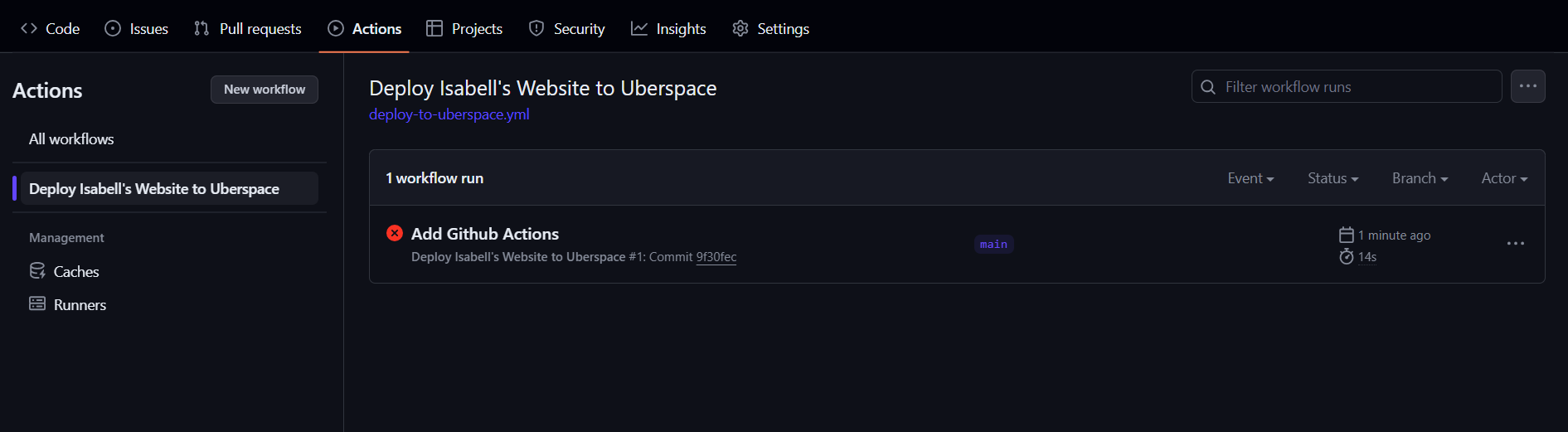Open the Issues tab
Screen dimensions: 1568x432
(x=136, y=28)
